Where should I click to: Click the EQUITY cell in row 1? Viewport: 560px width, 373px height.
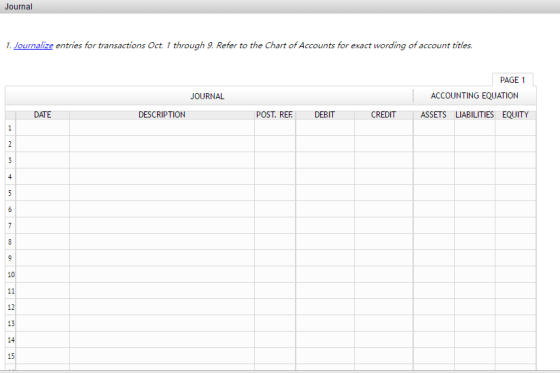tap(515, 128)
